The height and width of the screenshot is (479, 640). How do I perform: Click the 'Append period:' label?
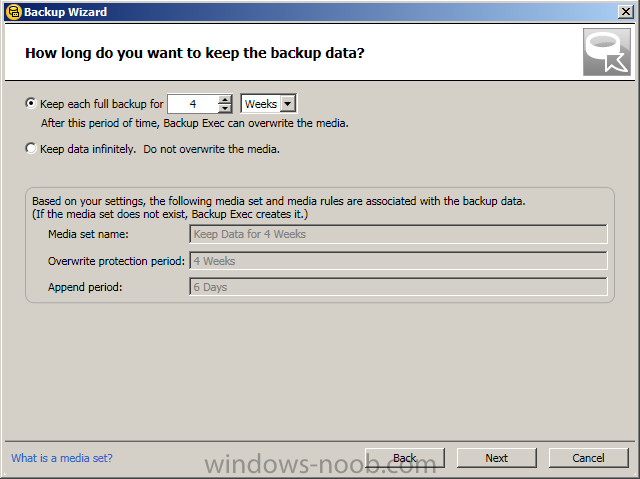(x=85, y=287)
